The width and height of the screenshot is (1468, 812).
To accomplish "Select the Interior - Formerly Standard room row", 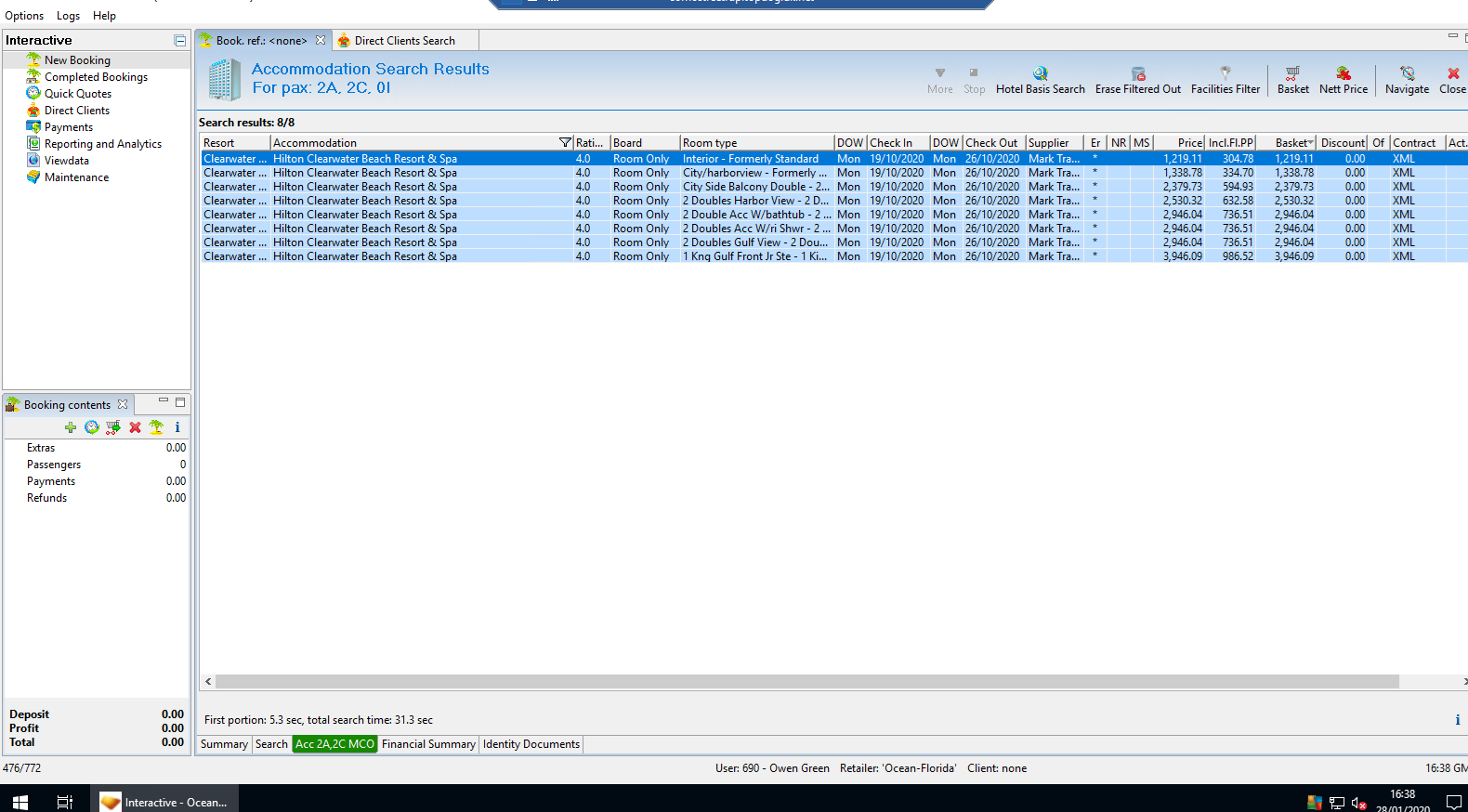I will 833,159.
